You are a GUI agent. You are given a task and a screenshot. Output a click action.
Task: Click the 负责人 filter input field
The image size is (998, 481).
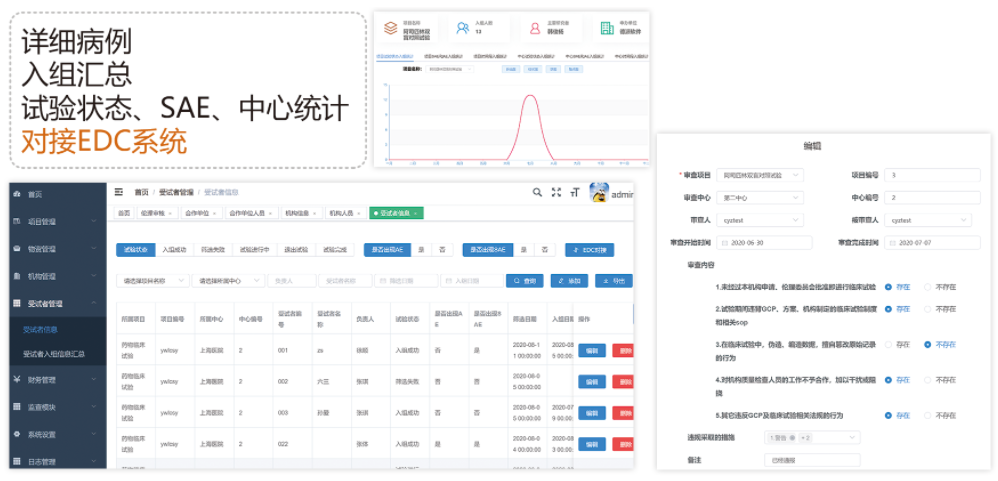(x=292, y=281)
